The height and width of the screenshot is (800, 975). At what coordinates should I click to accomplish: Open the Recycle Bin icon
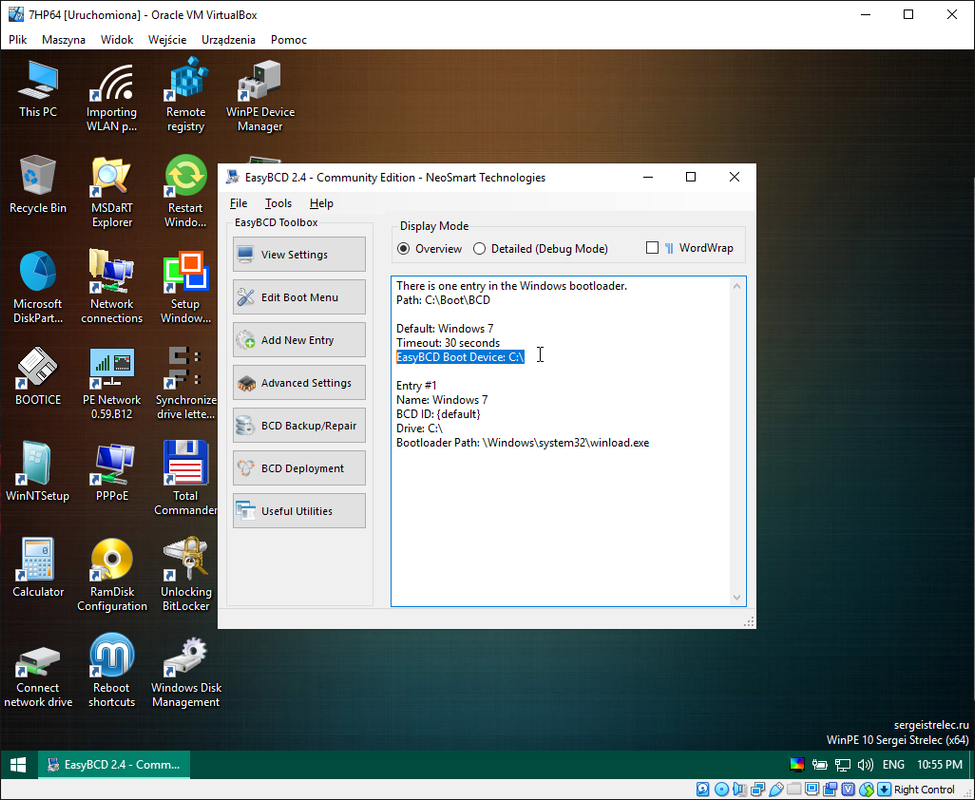(x=37, y=185)
